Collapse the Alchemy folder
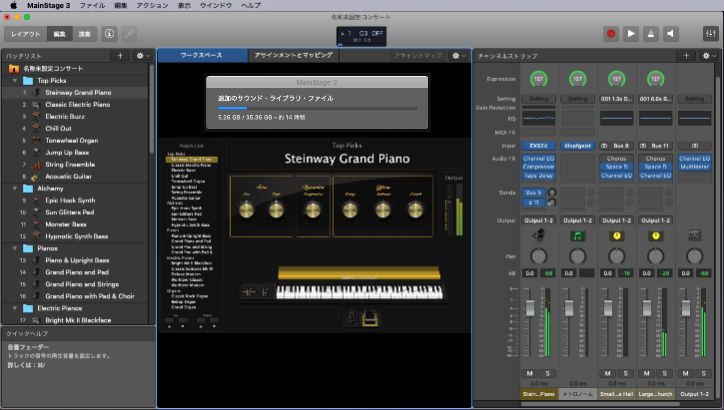 tap(15, 188)
